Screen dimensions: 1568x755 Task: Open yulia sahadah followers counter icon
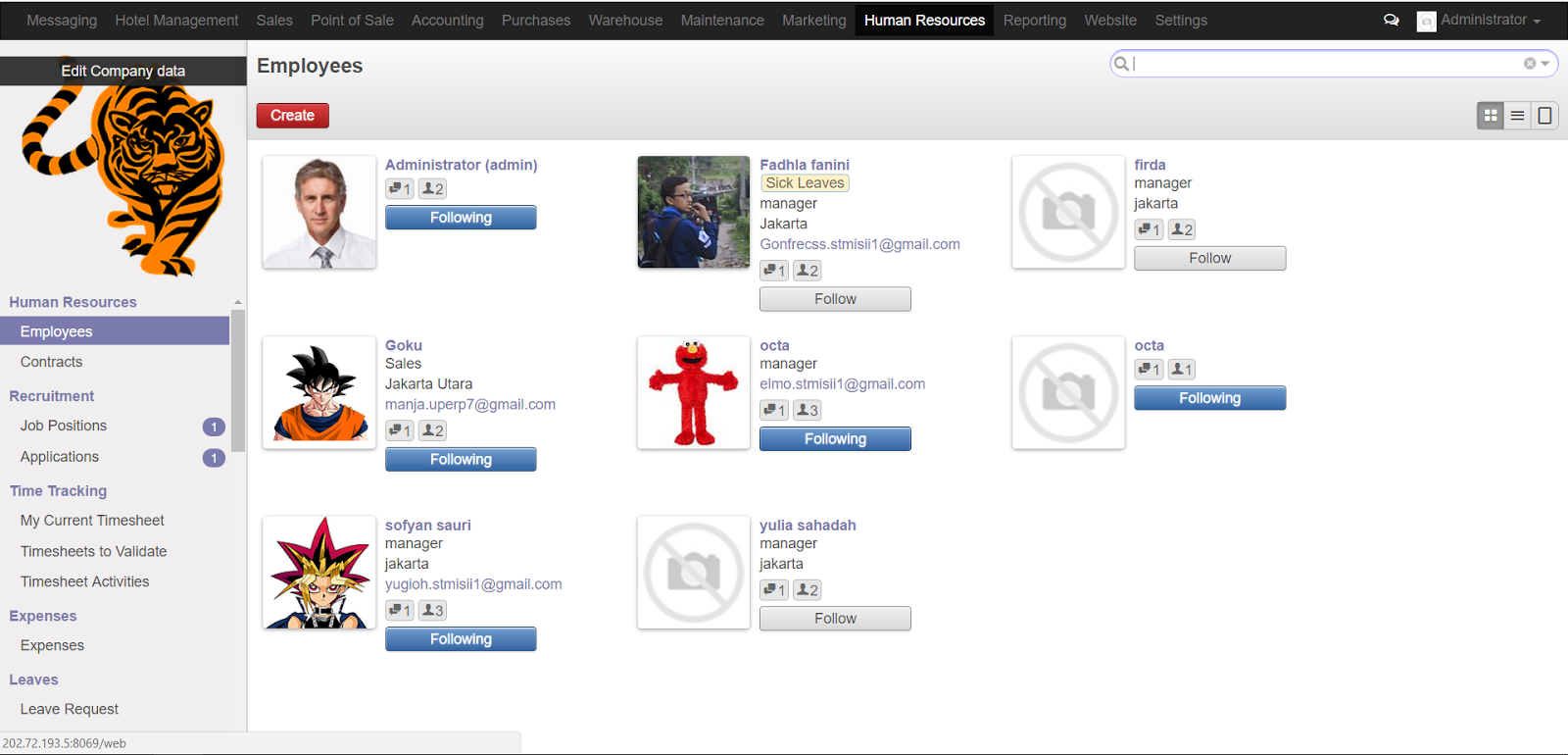pos(808,589)
